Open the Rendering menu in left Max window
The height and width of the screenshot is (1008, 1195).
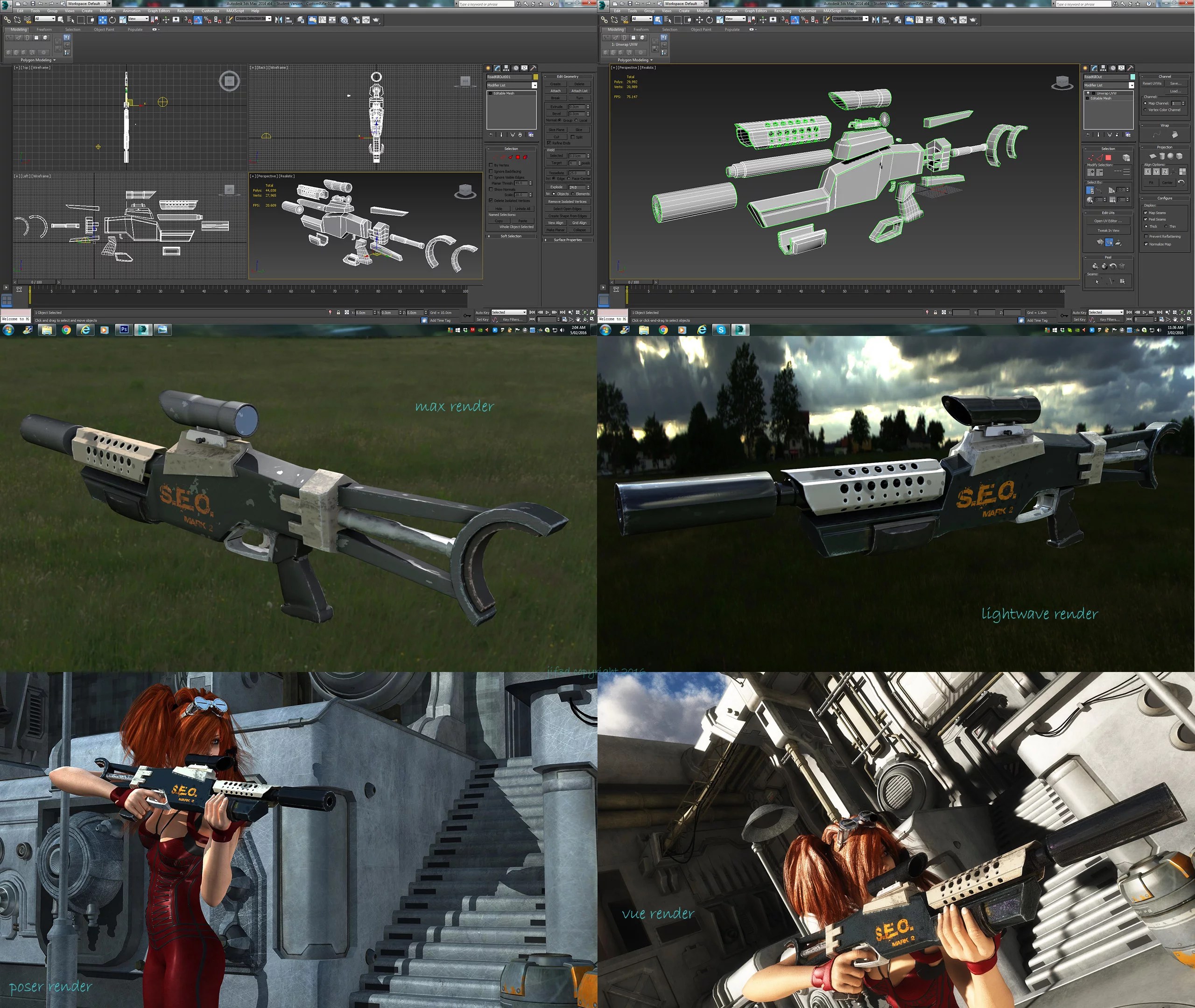pyautogui.click(x=185, y=11)
